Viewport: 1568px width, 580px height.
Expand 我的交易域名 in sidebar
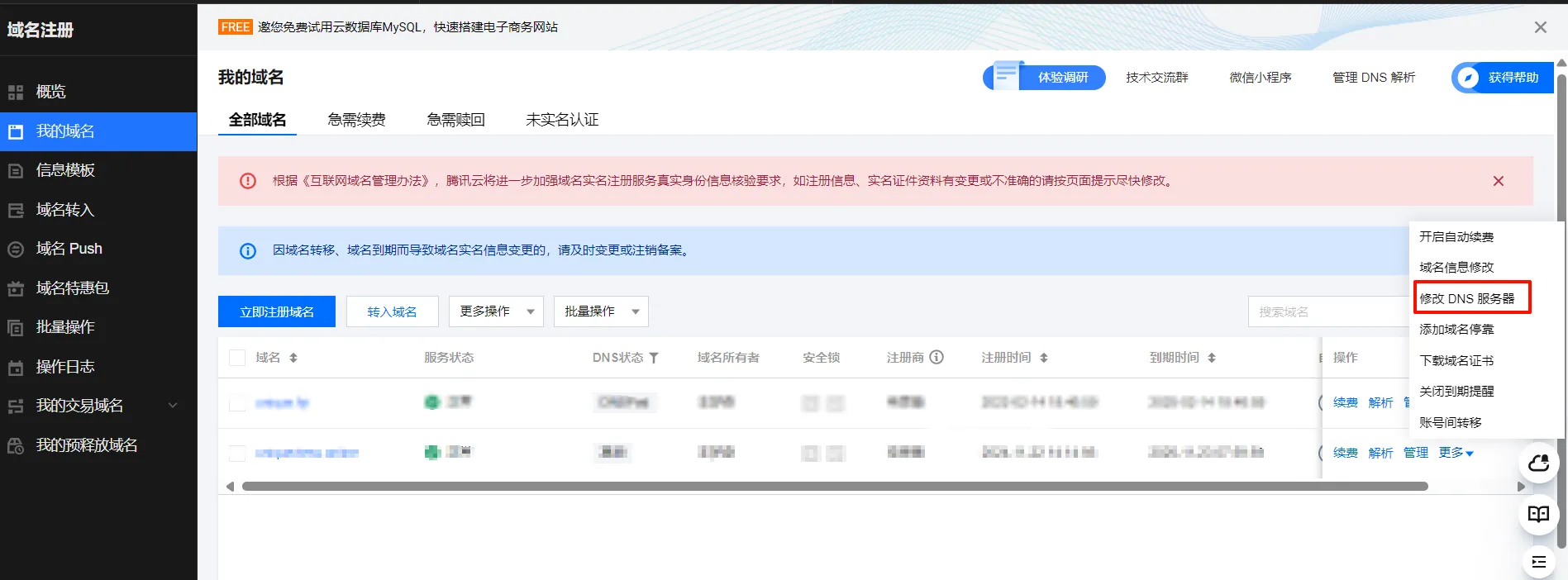(x=173, y=406)
